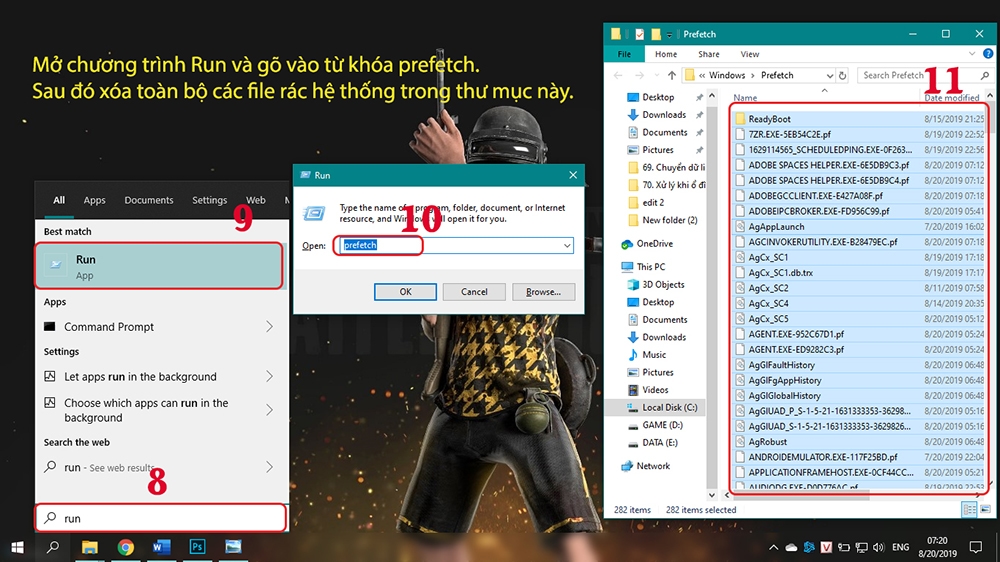1000x562 pixels.
Task: Open run web search result
Action: tap(108, 467)
